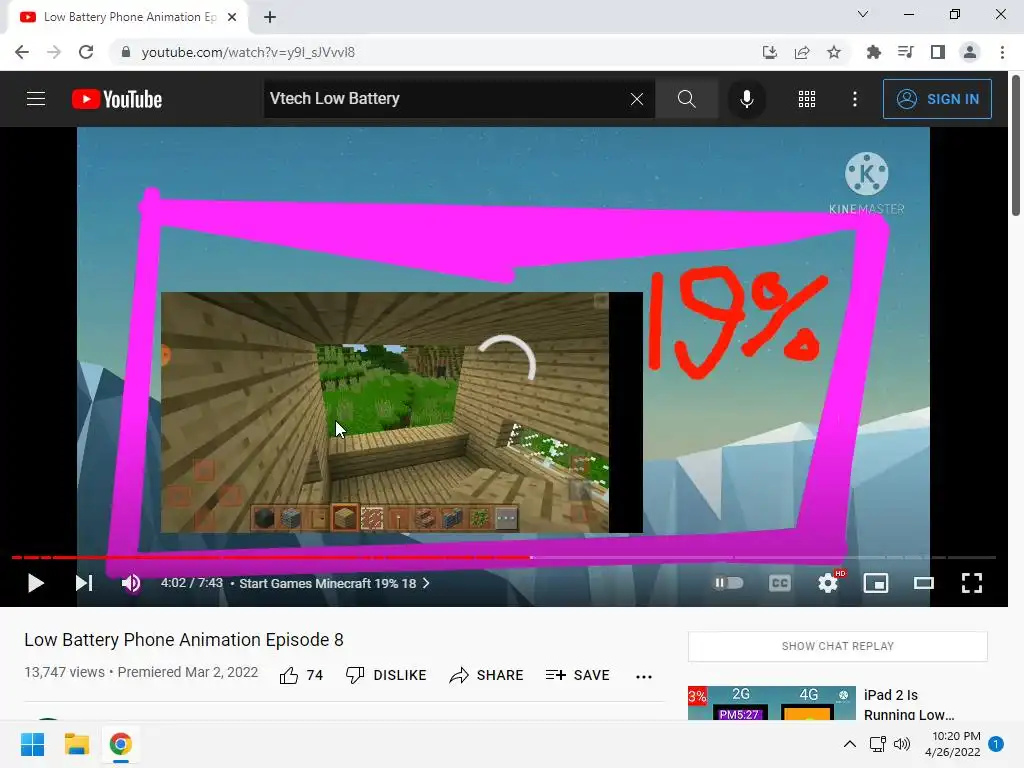
Task: Open Chrome three-dot menu
Action: tap(1002, 52)
